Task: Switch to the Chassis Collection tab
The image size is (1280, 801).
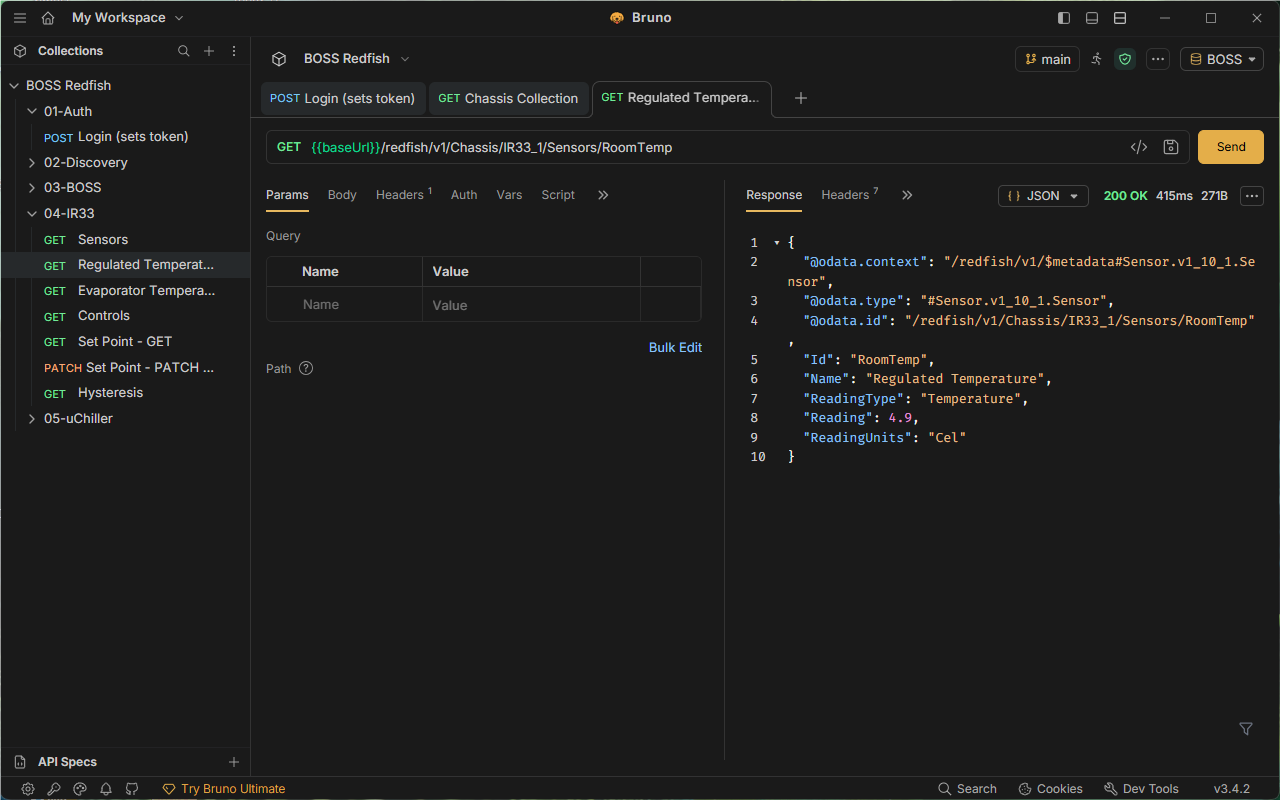Action: pos(509,98)
